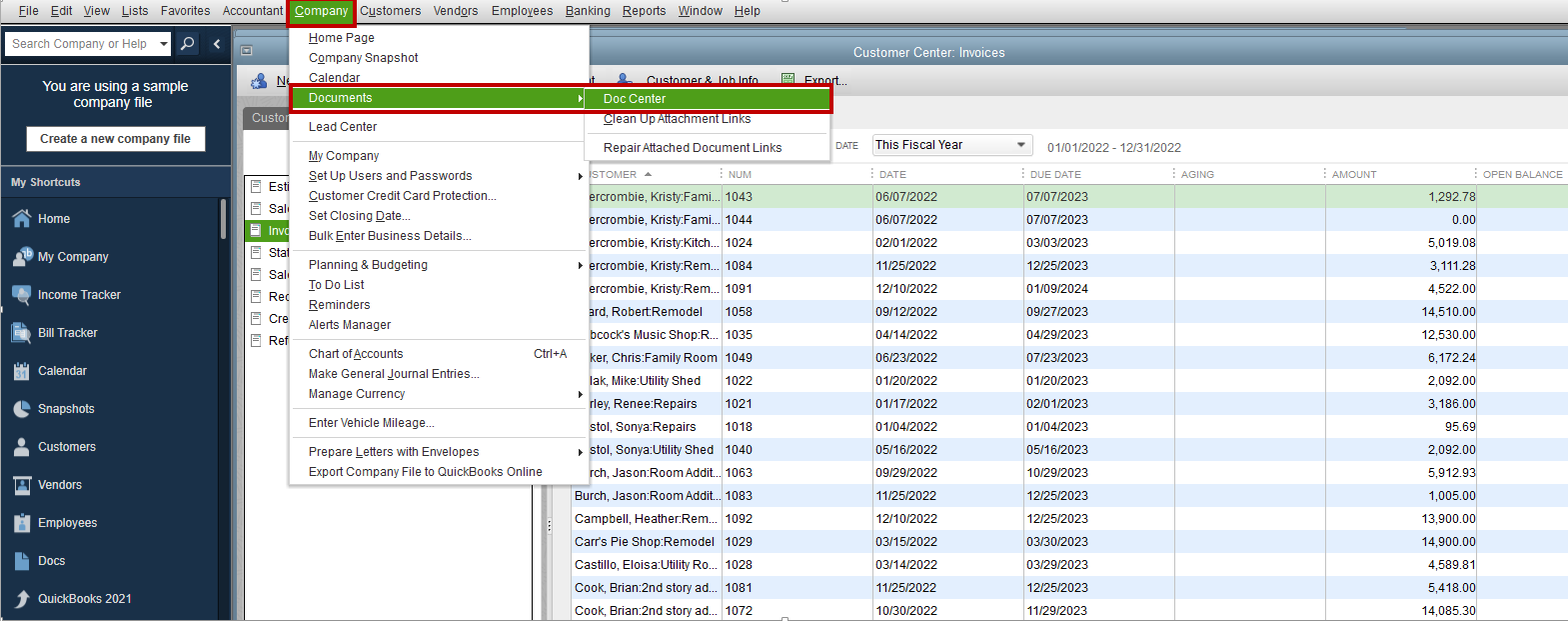Click the My Shortcuts header
Screen dimensions: 1568x621
coord(46,182)
